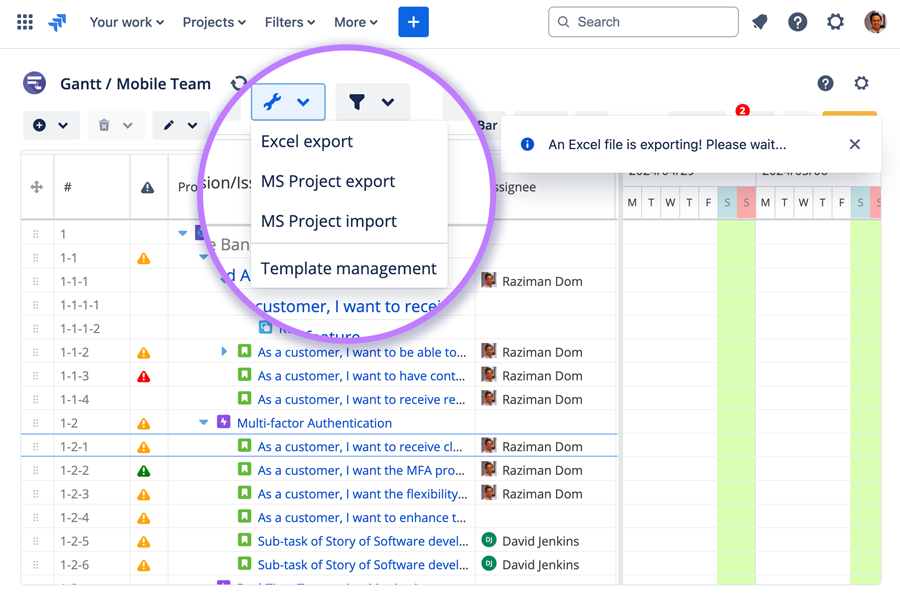Click the Gantt app logo icon
The height and width of the screenshot is (595, 900).
pos(34,83)
